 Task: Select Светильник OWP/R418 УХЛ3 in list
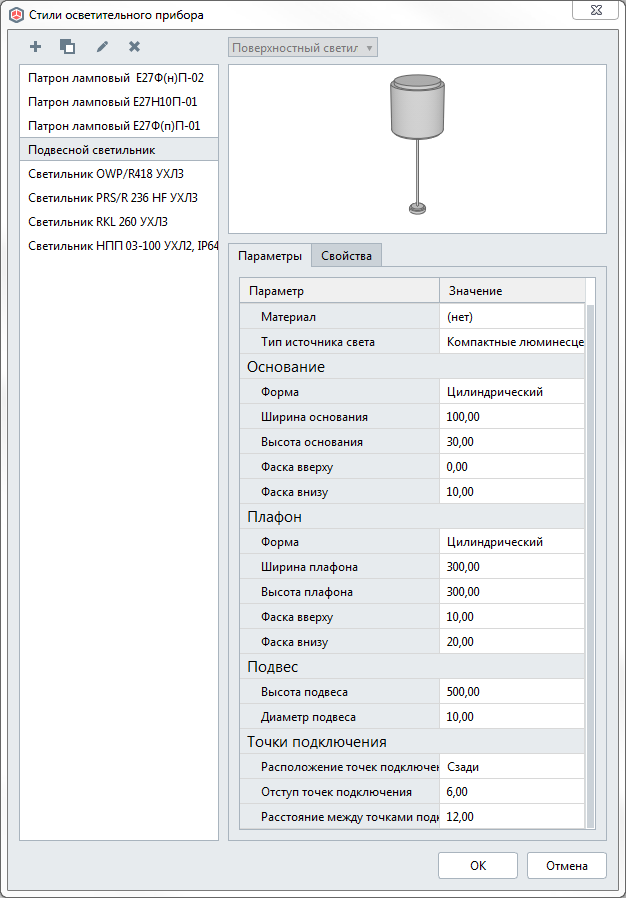click(119, 174)
